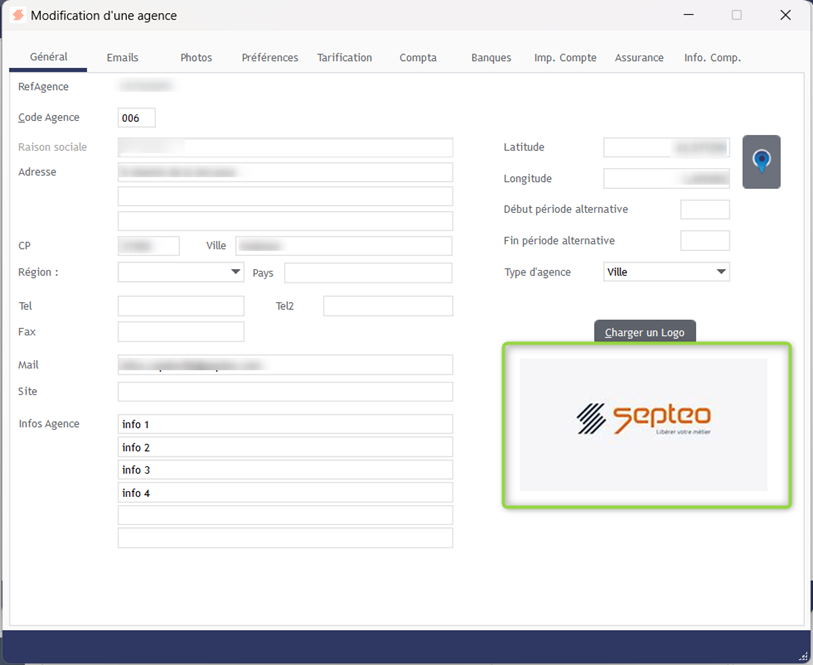Click the Septeo logo preview image
Screen dimensions: 813x665
coord(643,425)
